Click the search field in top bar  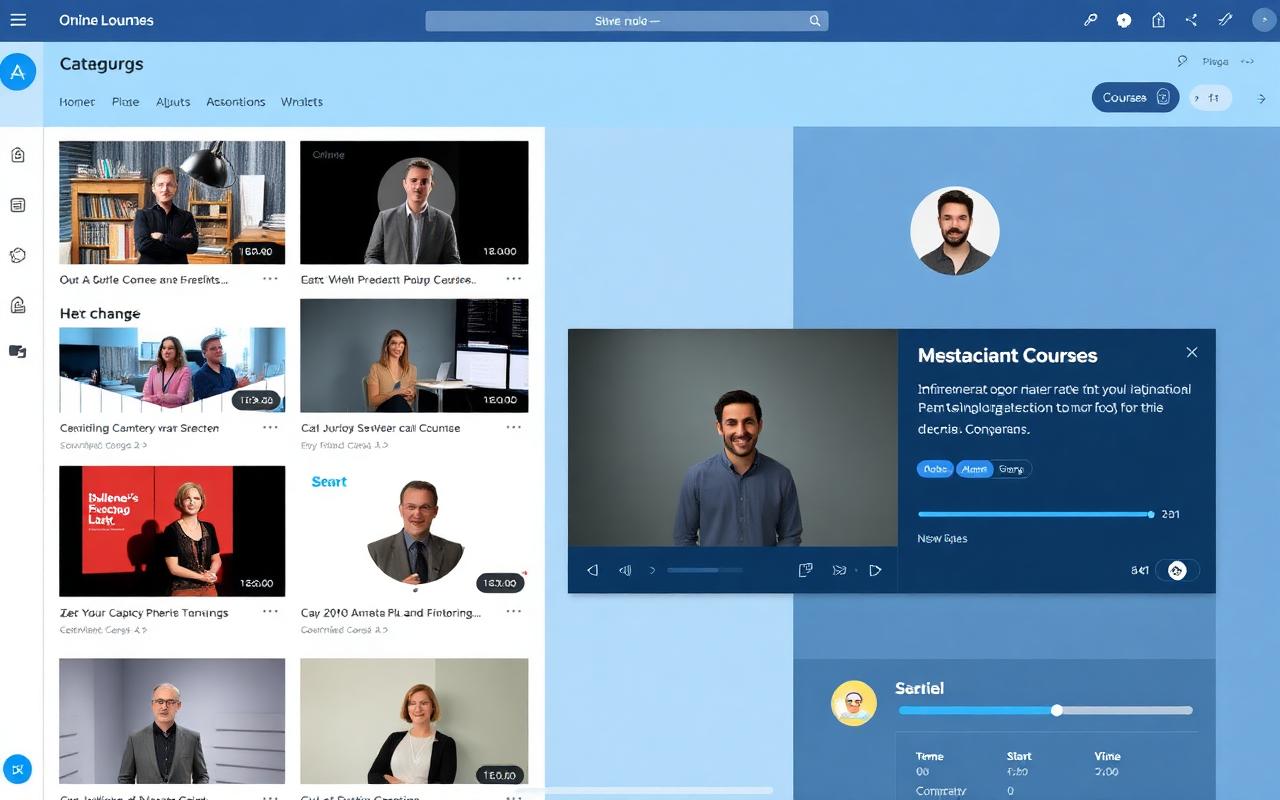627,21
